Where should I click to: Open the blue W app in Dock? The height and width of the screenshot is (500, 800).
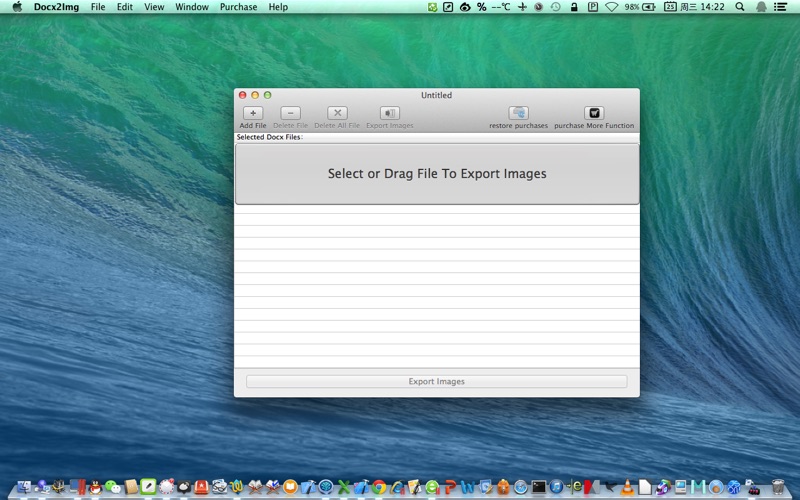(468, 487)
